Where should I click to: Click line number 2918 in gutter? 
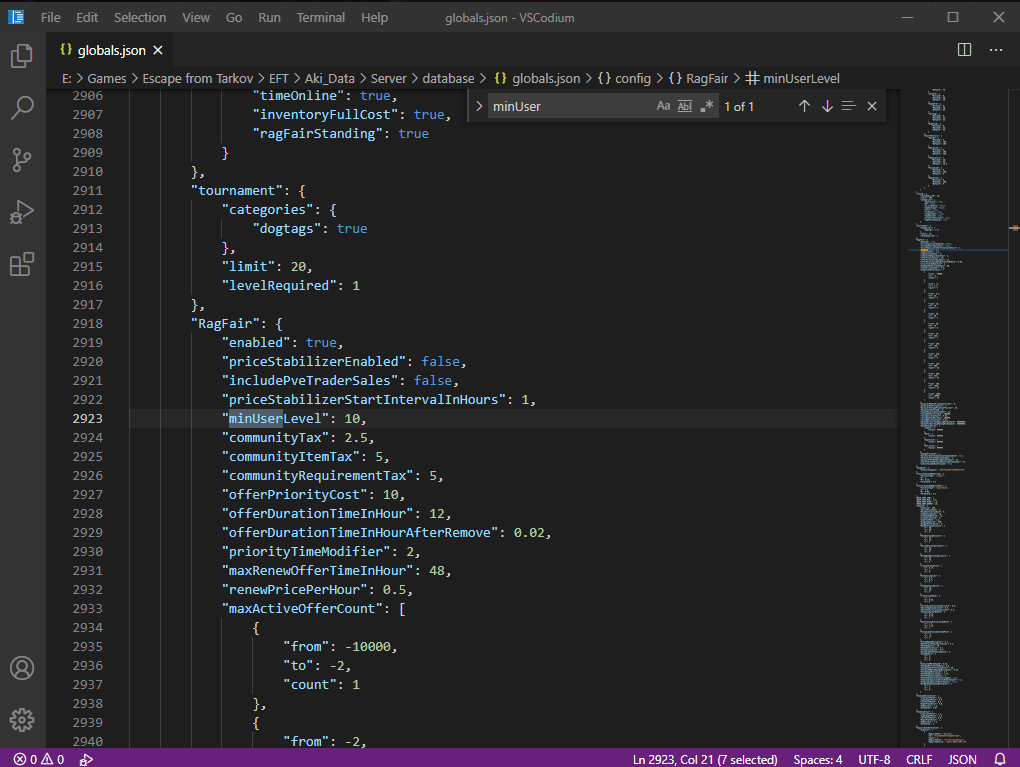88,323
